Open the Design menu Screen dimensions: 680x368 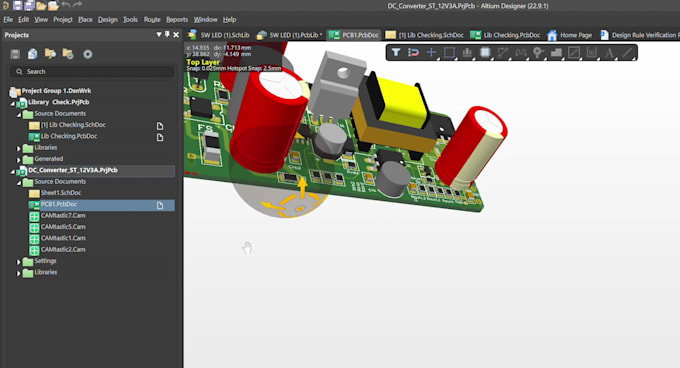(x=108, y=20)
